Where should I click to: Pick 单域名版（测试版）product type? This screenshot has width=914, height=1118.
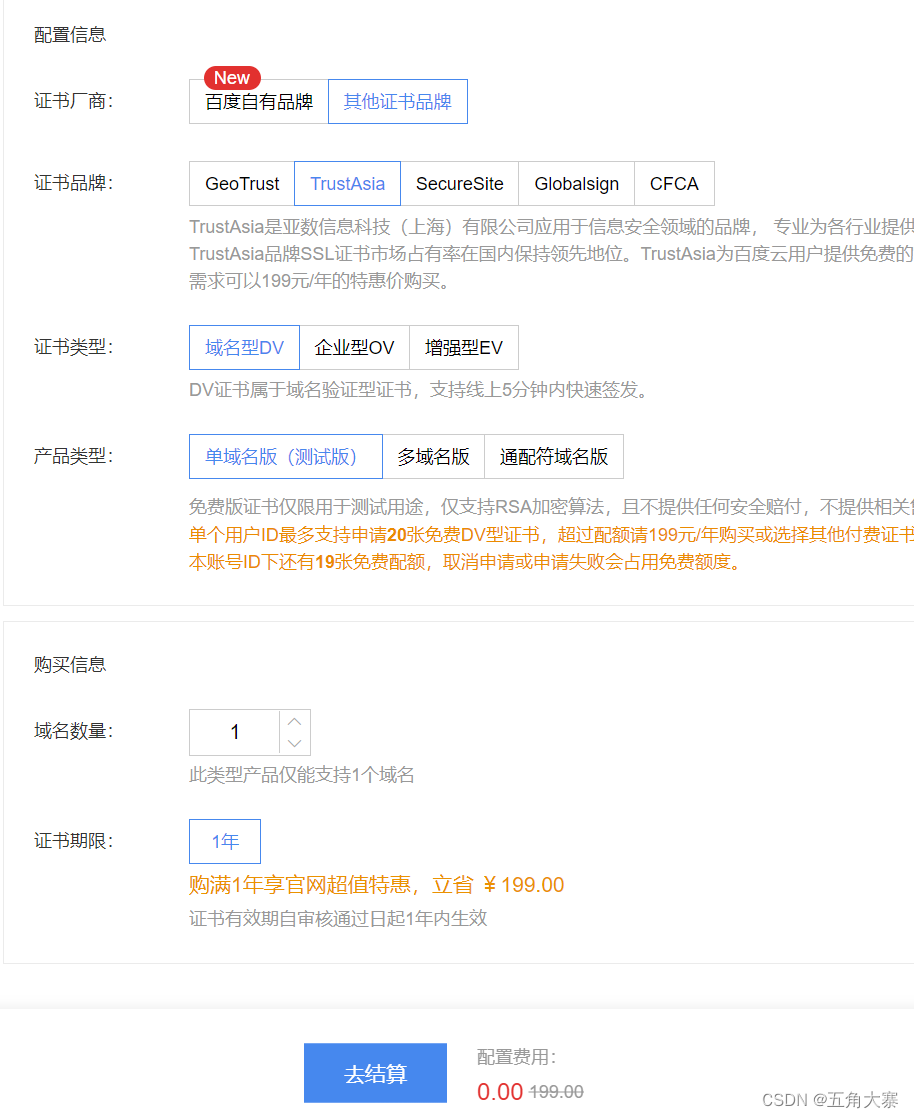coord(285,456)
